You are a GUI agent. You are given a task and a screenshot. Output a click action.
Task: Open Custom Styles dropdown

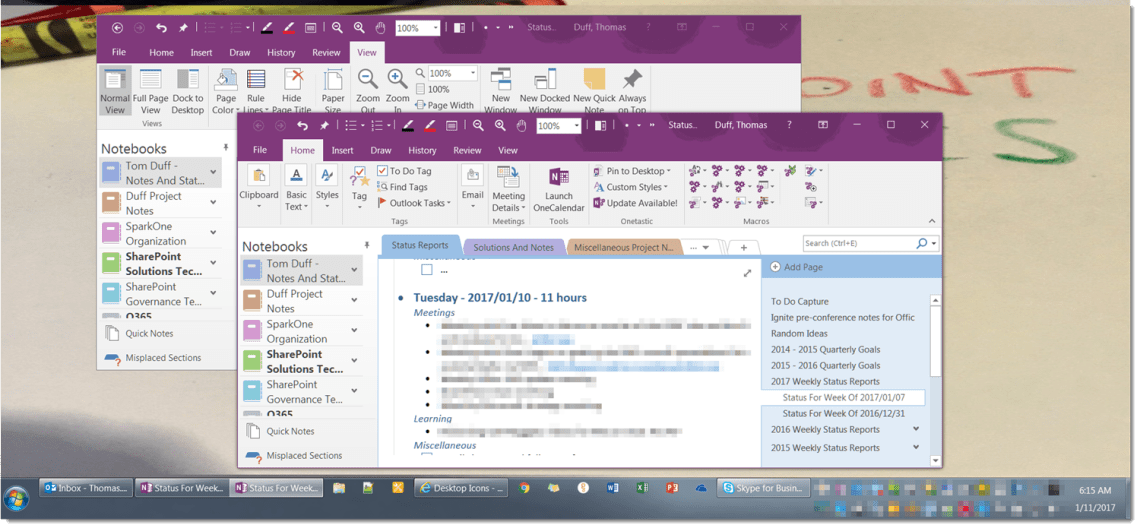point(630,187)
